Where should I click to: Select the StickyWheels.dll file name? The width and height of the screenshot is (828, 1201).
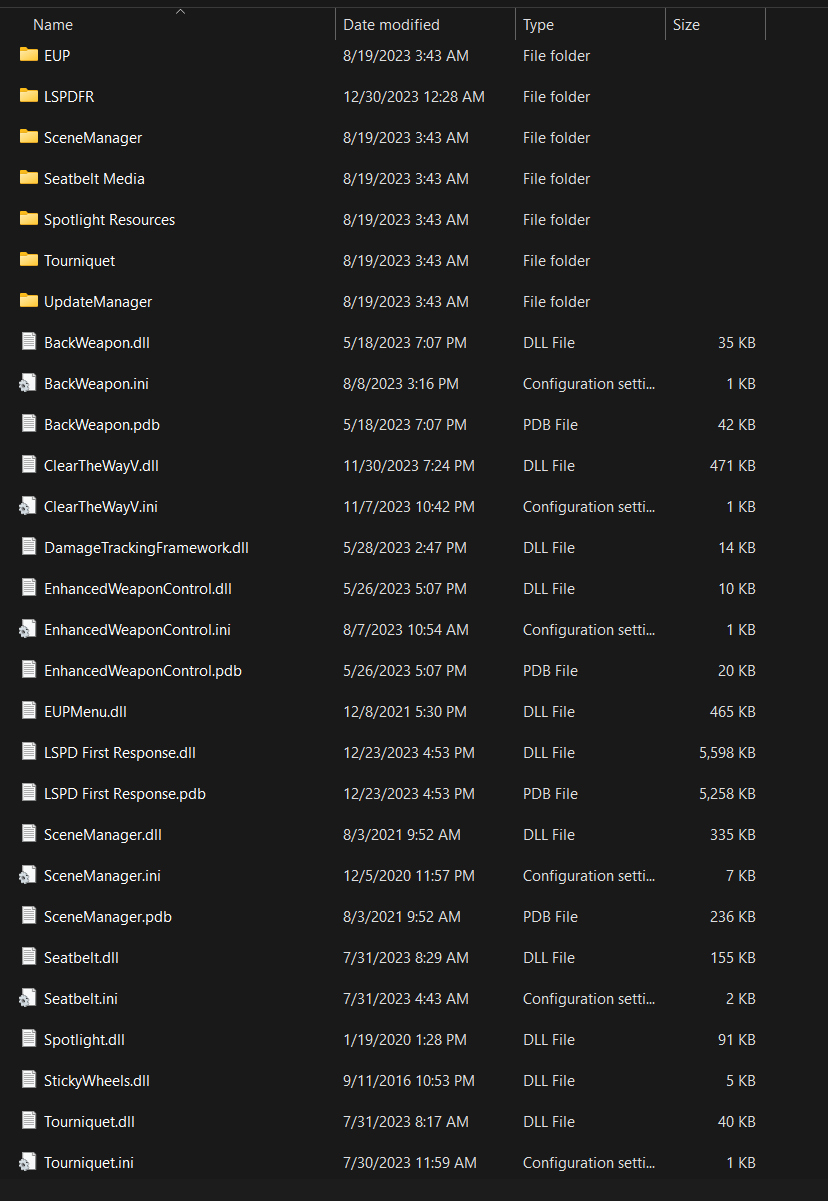[x=97, y=1080]
